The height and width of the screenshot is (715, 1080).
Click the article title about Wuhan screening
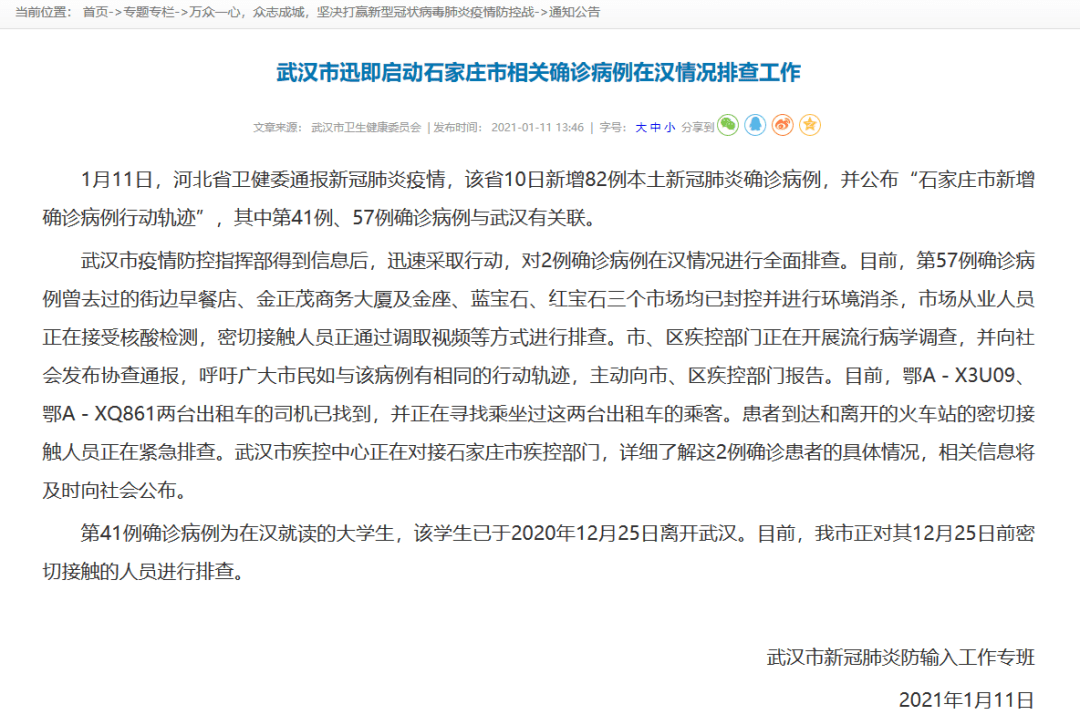(x=540, y=71)
